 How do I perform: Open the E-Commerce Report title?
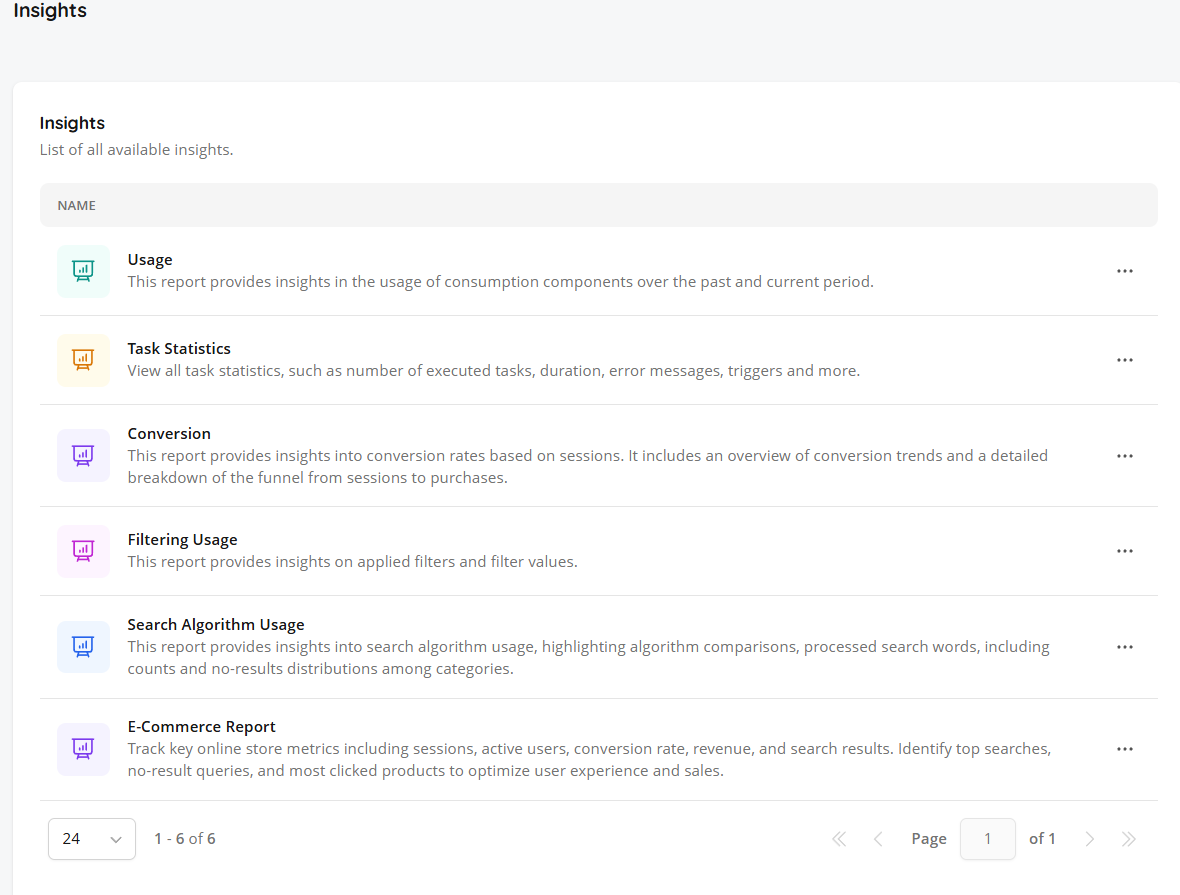202,726
